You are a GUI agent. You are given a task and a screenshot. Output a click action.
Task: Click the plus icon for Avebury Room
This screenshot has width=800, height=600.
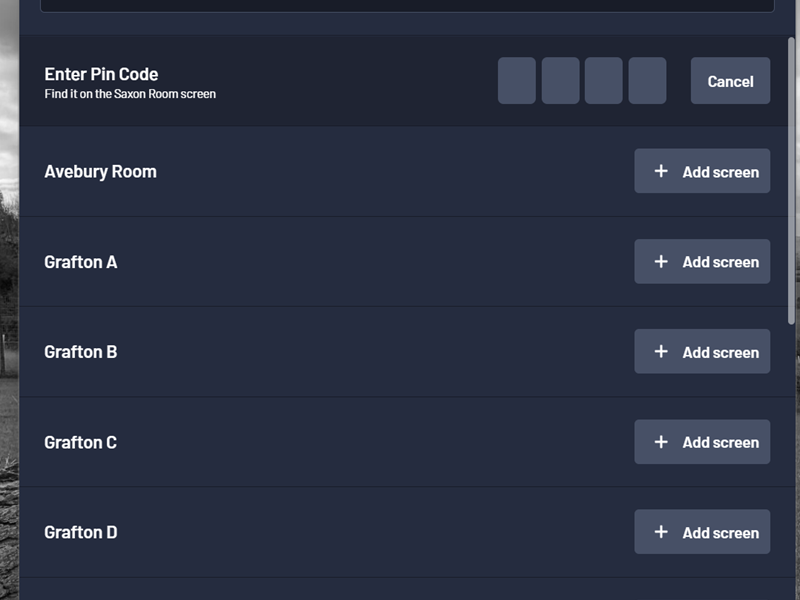pyautogui.click(x=661, y=171)
